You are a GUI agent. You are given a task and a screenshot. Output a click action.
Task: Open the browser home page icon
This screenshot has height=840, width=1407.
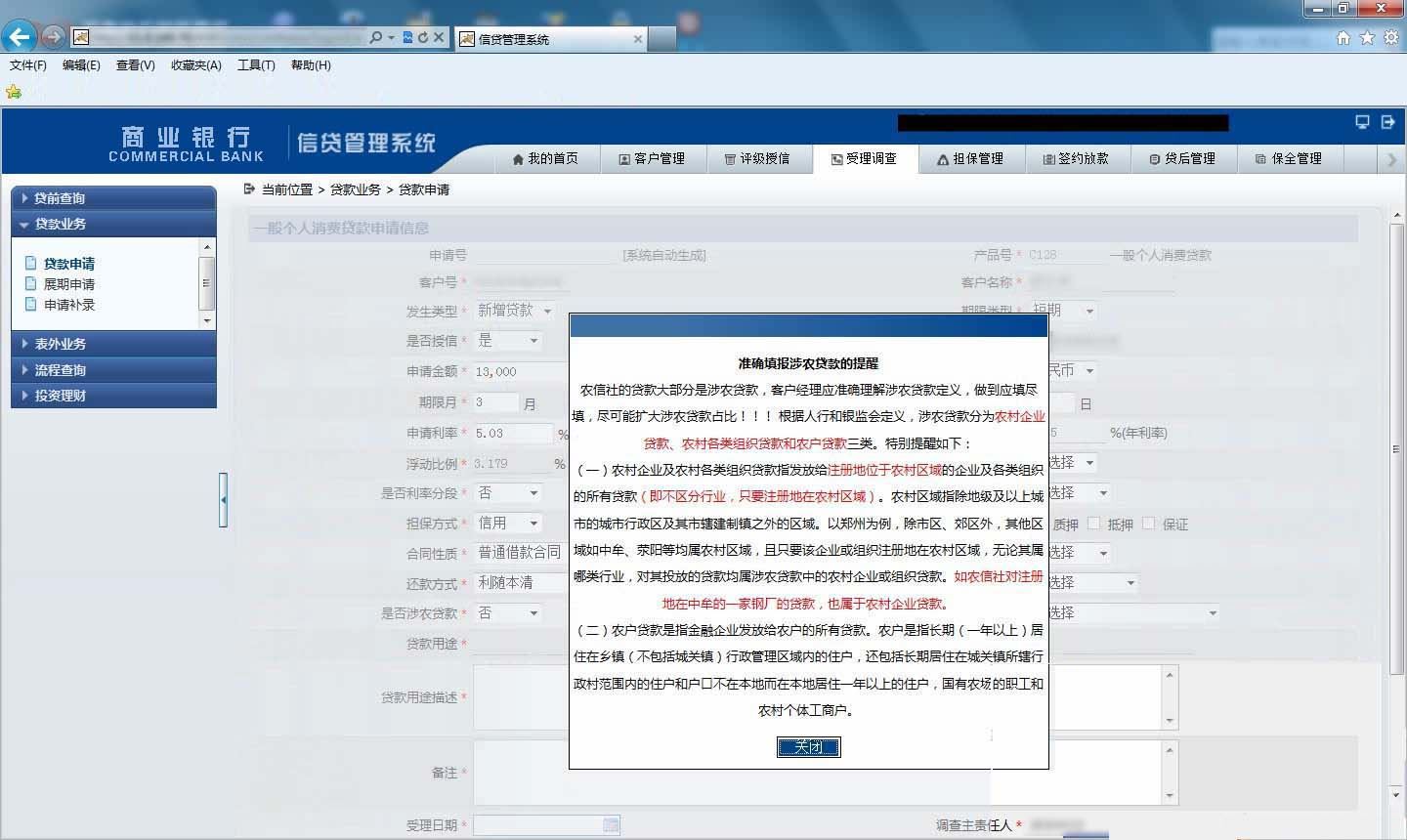pyautogui.click(x=1343, y=38)
